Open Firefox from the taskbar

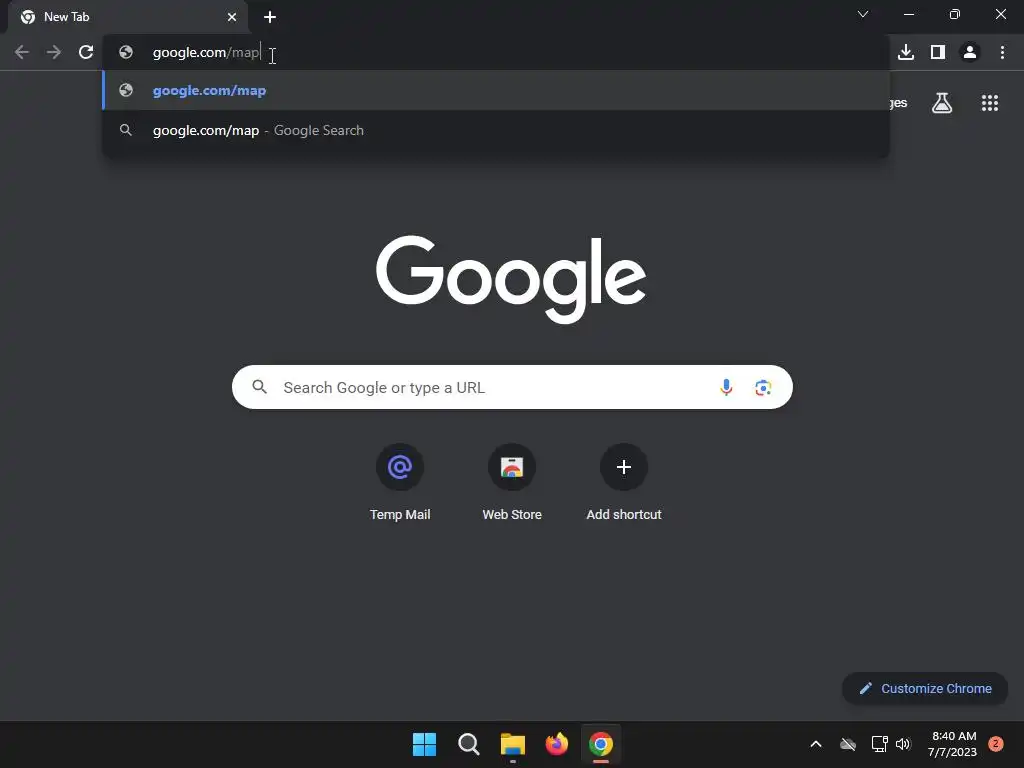pyautogui.click(x=556, y=744)
